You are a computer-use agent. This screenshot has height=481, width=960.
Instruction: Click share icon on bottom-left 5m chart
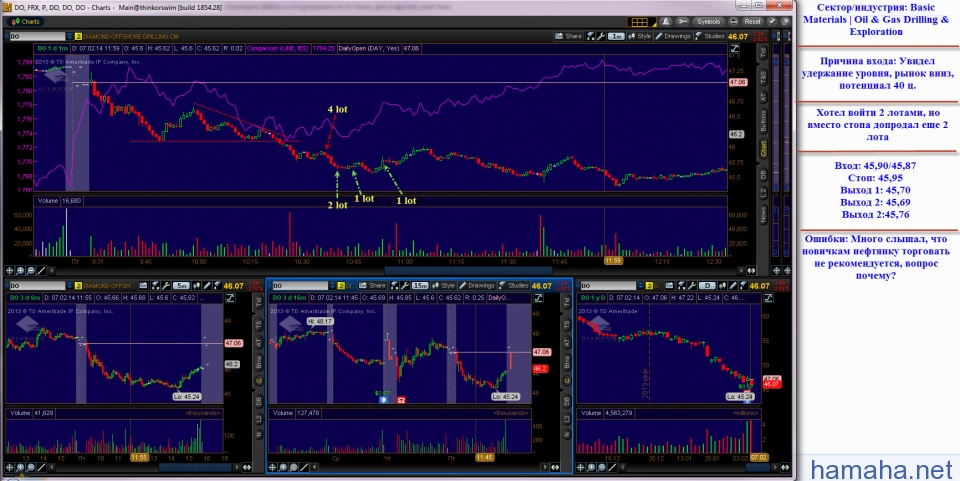click(x=143, y=286)
